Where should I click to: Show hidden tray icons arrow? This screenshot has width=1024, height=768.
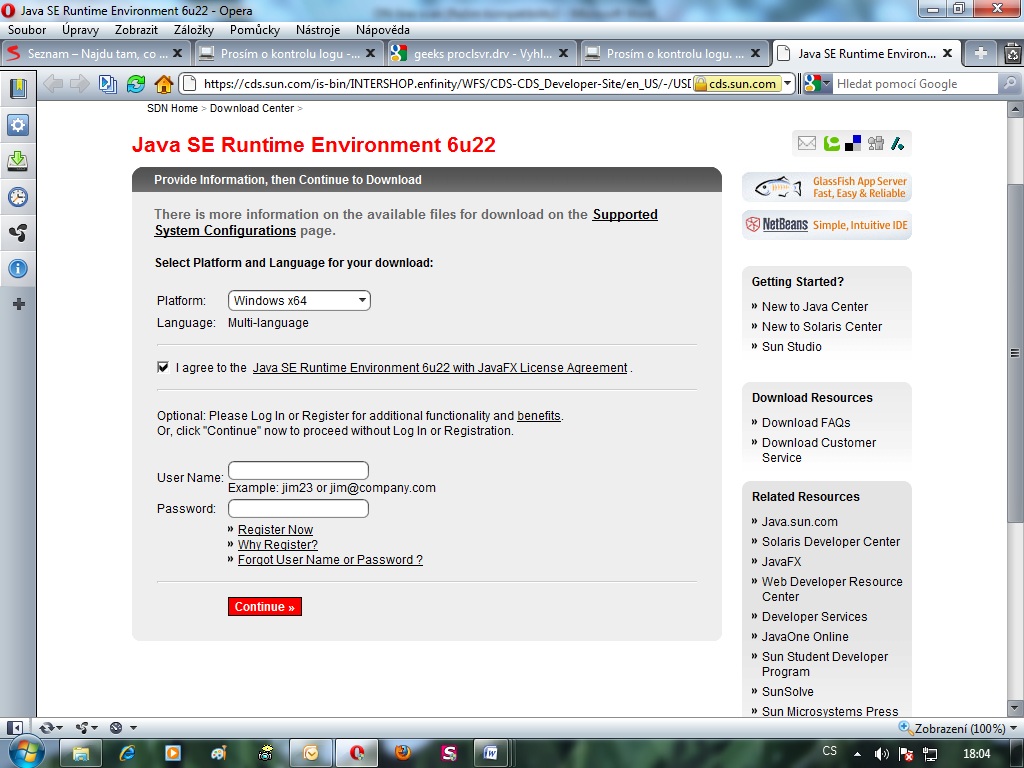[x=857, y=754]
